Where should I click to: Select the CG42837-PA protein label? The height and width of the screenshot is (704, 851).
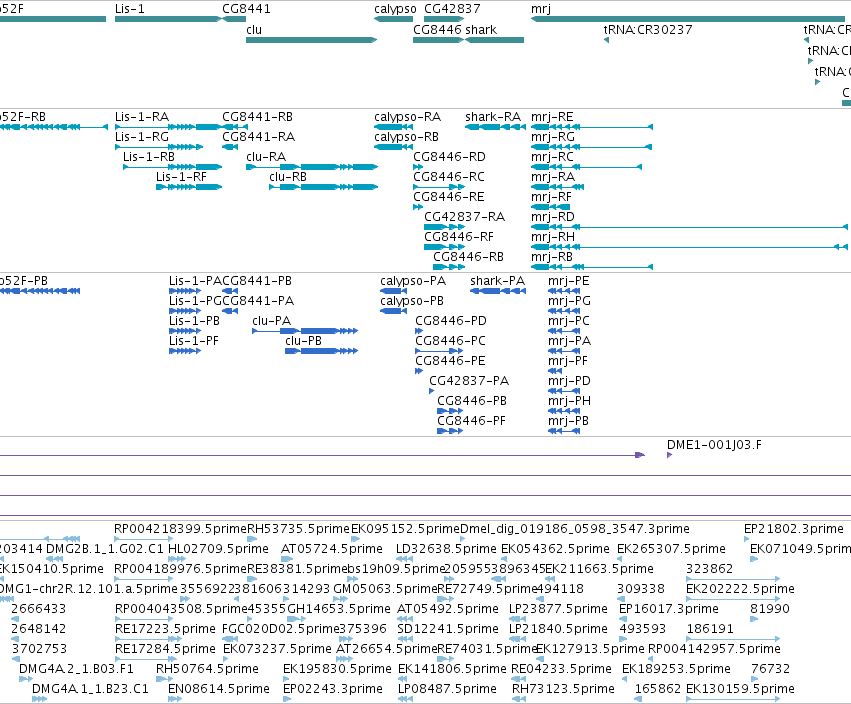click(469, 381)
